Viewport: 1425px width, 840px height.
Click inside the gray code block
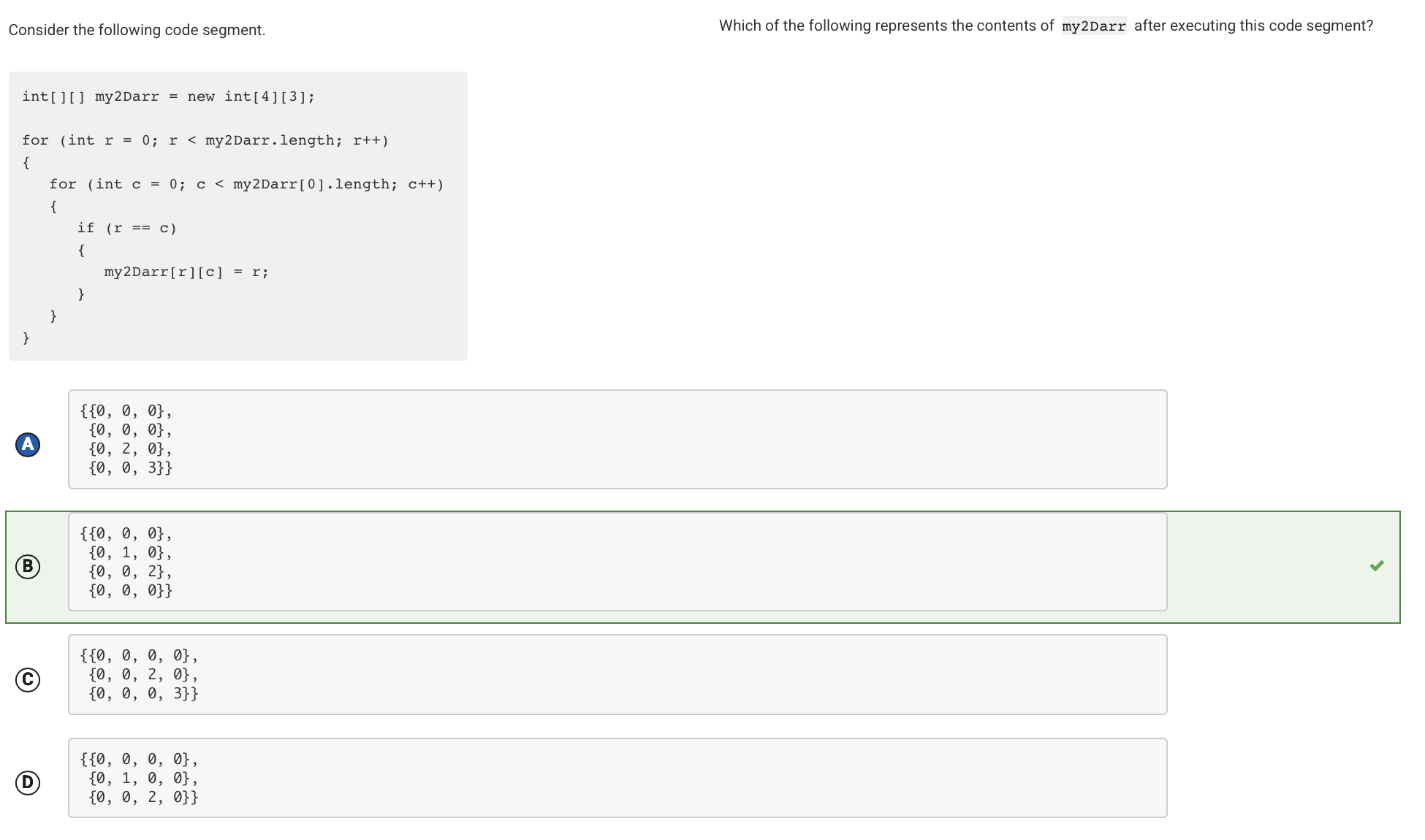pos(237,215)
